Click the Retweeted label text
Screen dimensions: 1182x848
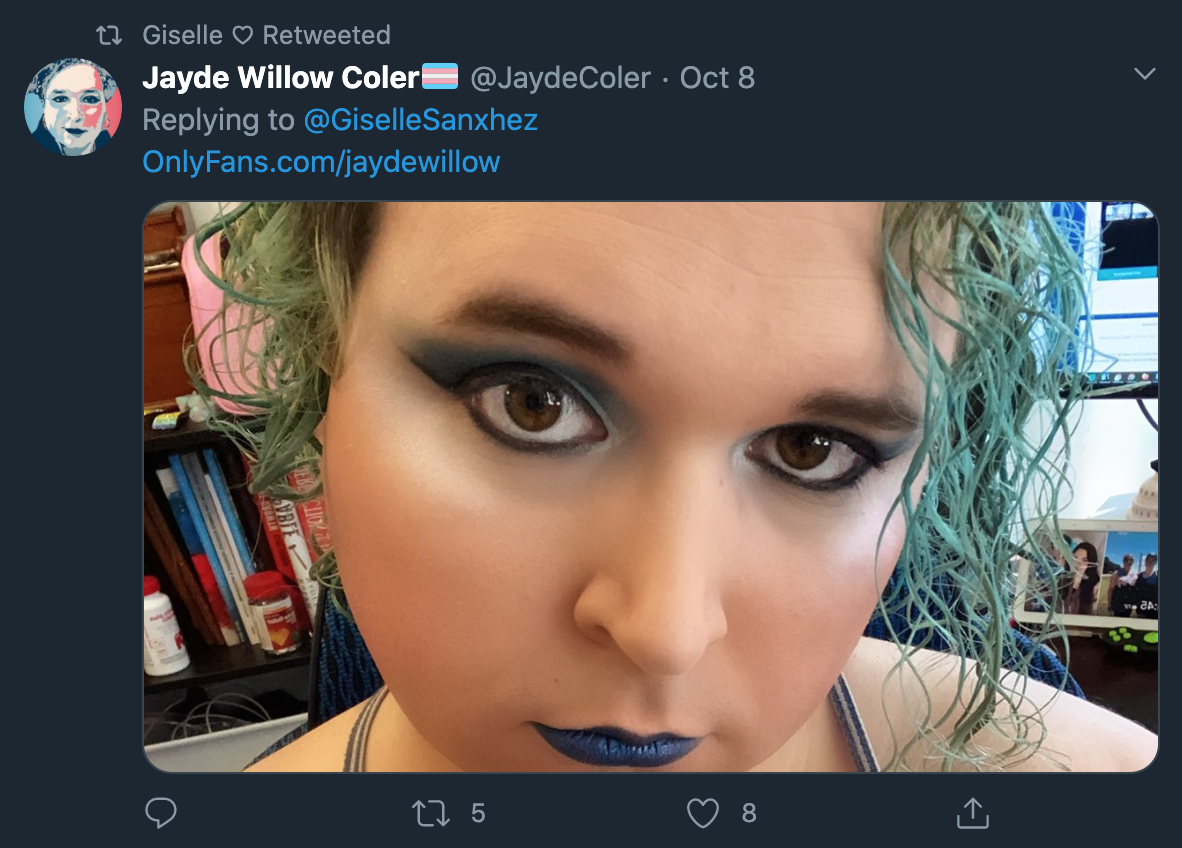coord(326,35)
